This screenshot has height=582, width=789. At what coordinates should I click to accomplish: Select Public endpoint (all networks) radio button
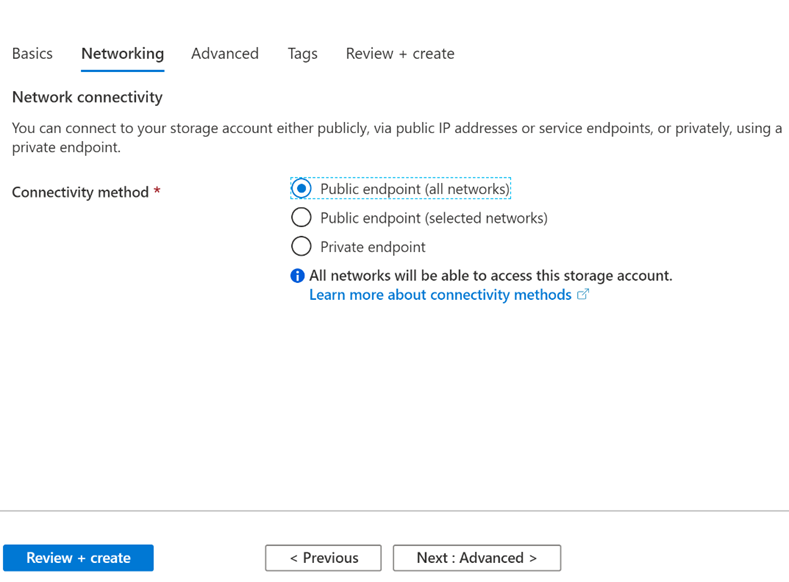point(301,189)
